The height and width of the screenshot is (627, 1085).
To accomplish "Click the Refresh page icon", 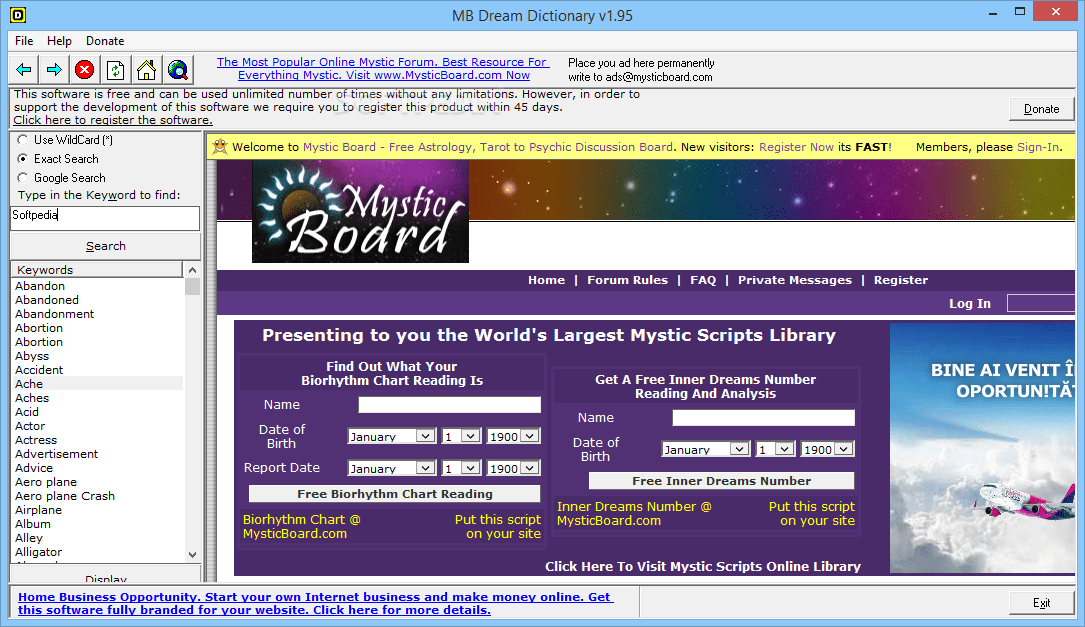I will pyautogui.click(x=115, y=69).
